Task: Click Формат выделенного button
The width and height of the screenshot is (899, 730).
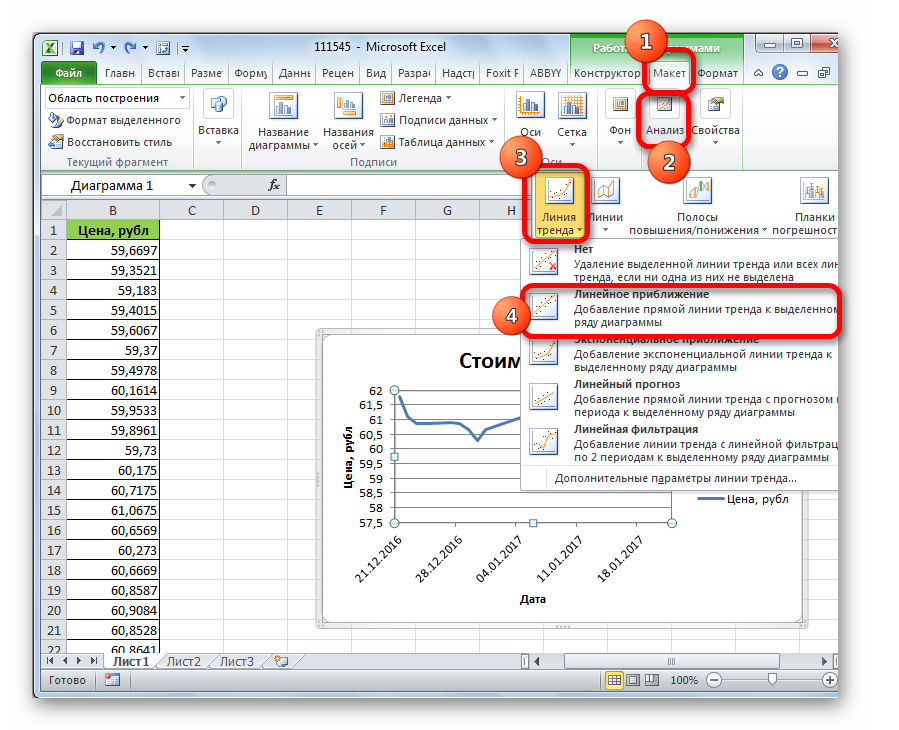Action: coord(114,120)
